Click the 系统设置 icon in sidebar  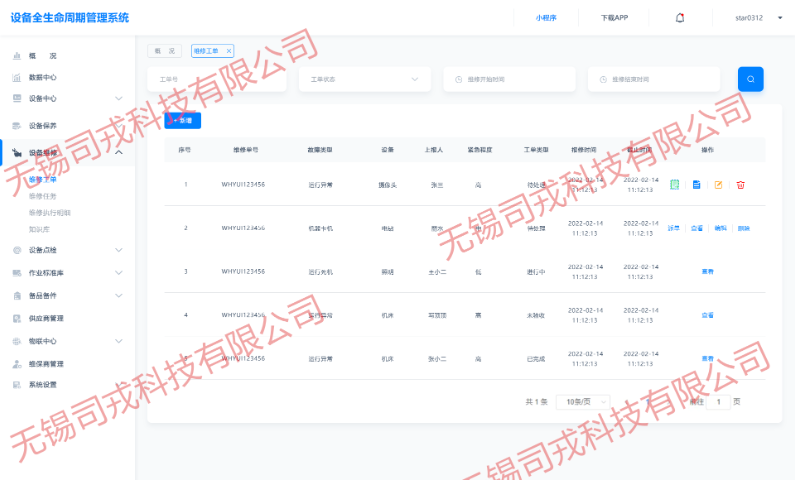pyautogui.click(x=17, y=385)
